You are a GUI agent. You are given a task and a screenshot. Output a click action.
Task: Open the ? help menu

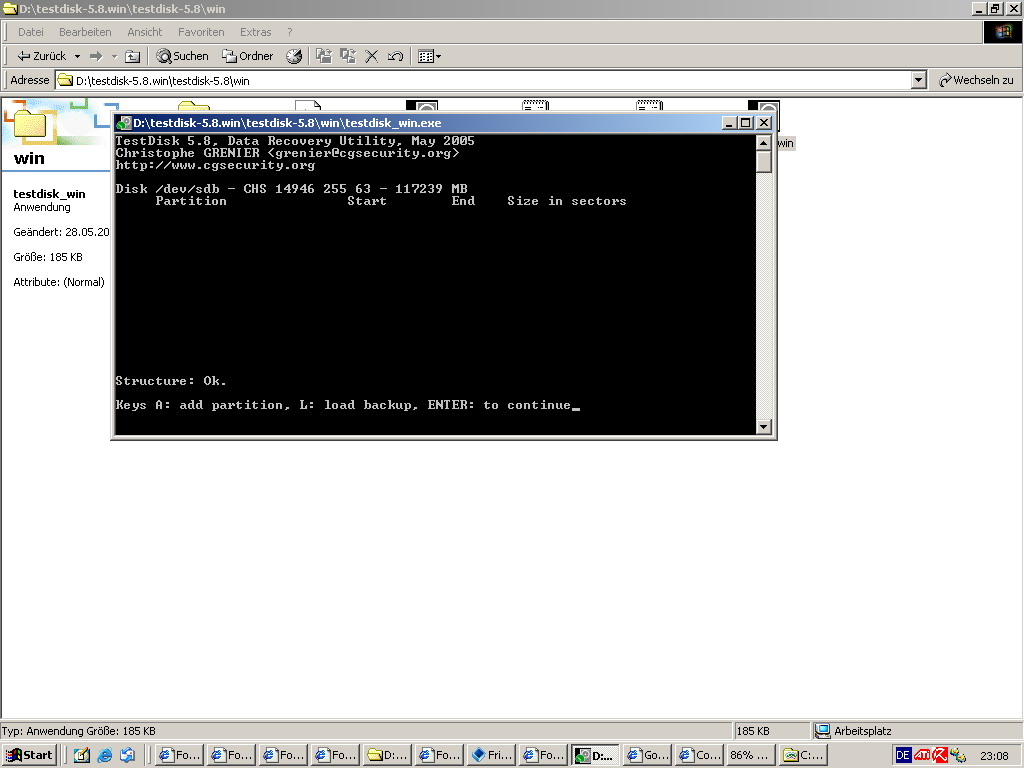pos(289,32)
